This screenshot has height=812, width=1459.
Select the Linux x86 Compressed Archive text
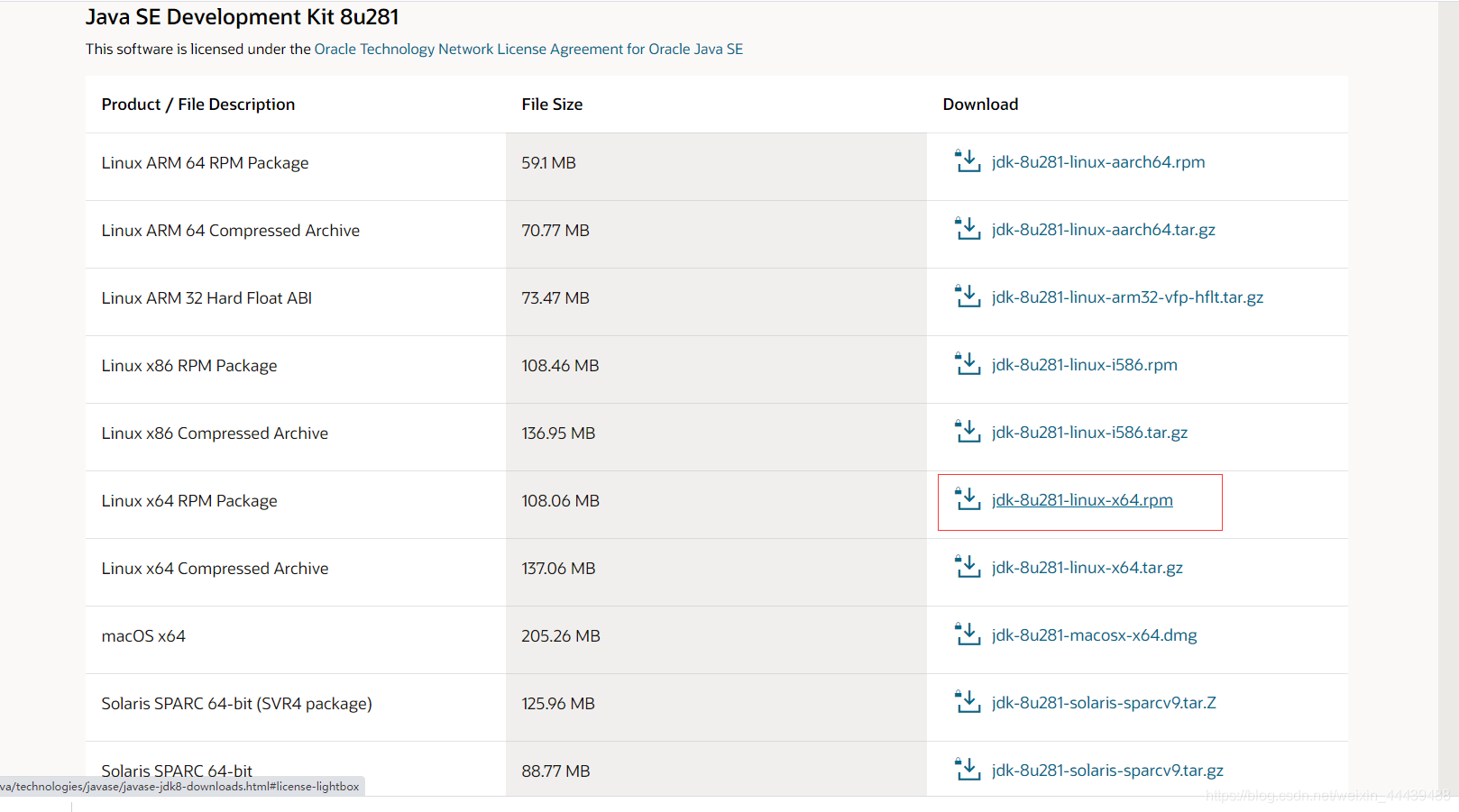[215, 433]
